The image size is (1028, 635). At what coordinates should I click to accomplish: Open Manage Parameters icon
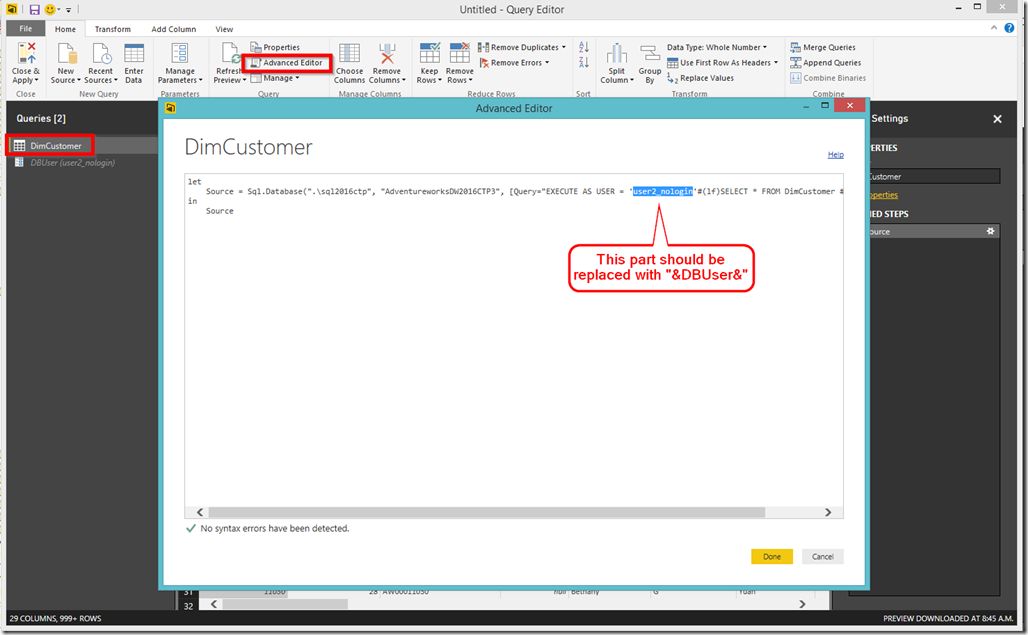(180, 53)
